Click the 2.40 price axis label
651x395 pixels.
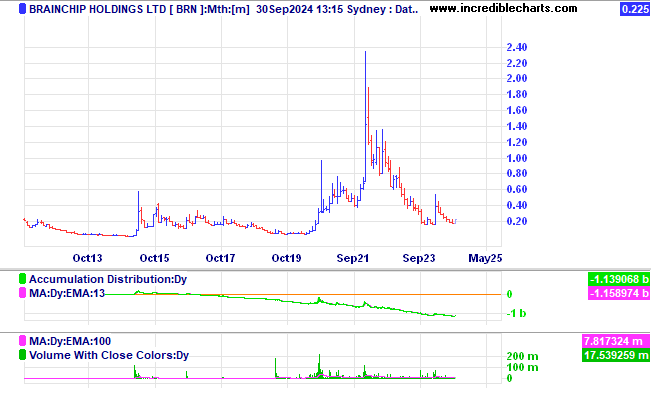[516, 47]
